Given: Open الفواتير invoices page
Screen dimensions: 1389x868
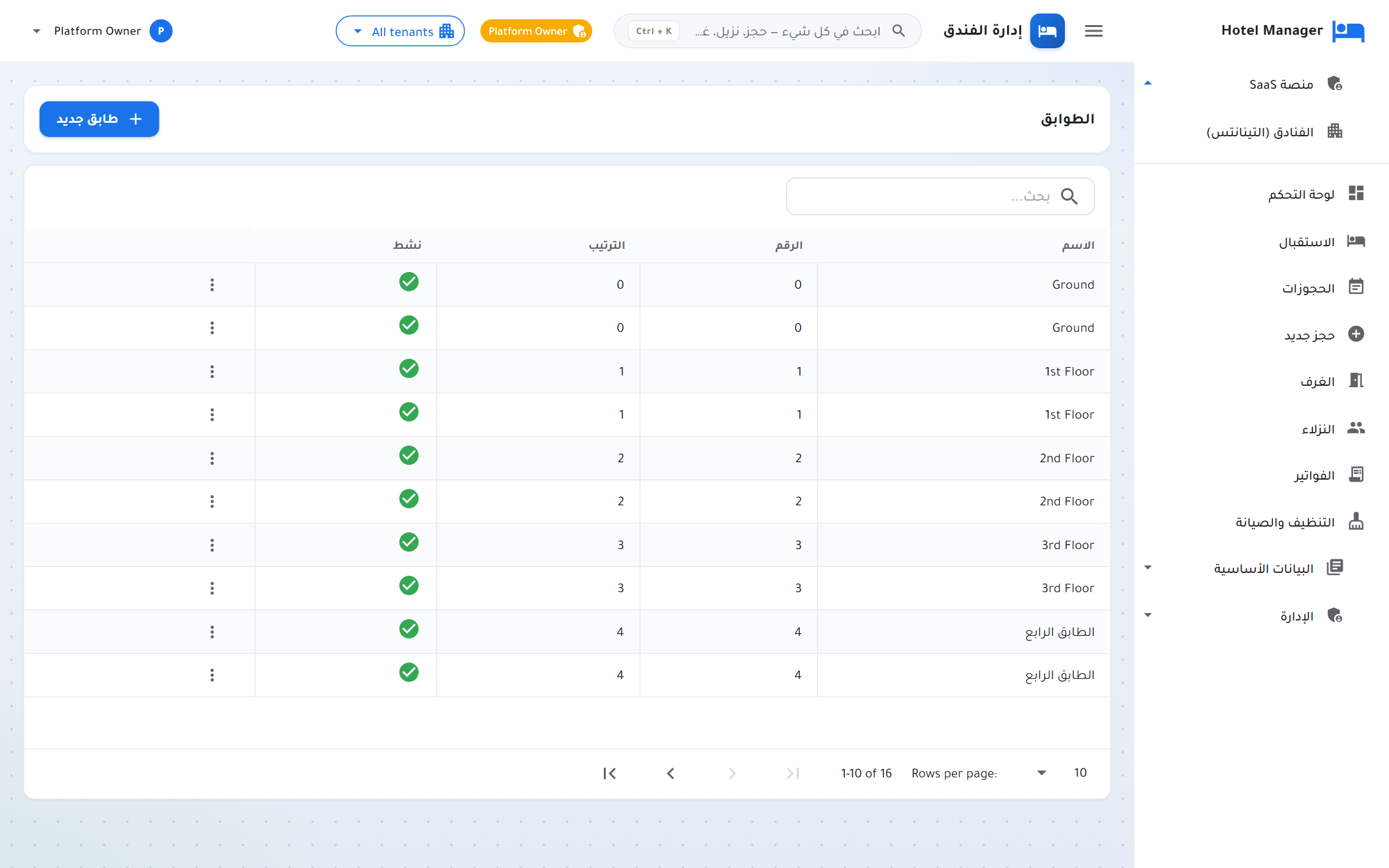Looking at the screenshot, I should click(x=1262, y=475).
